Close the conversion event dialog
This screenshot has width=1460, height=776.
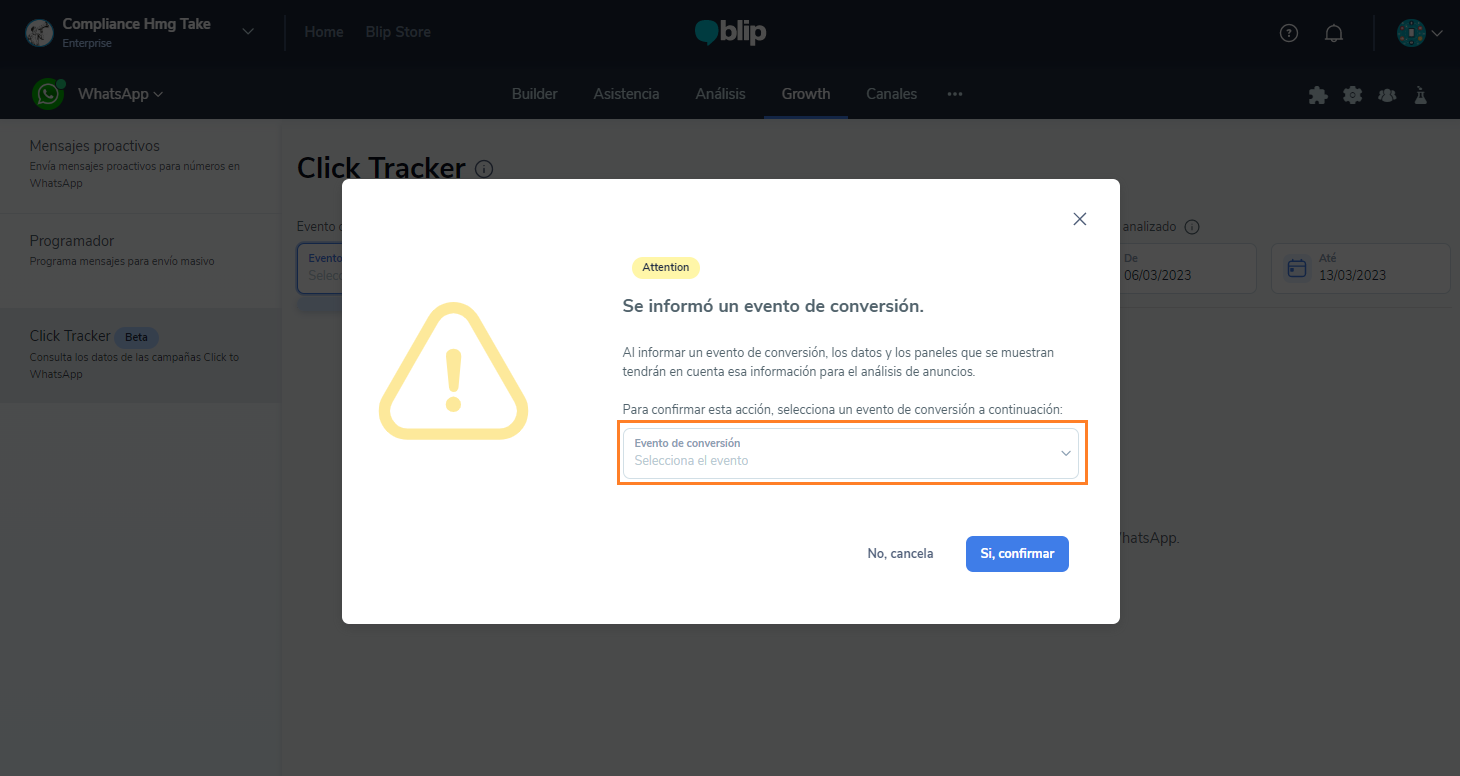pyautogui.click(x=1080, y=219)
